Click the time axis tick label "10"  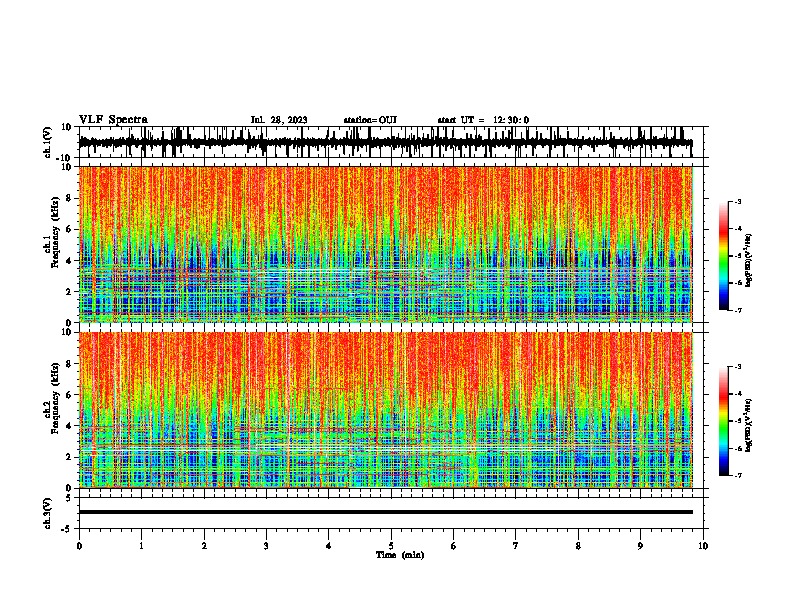(703, 546)
